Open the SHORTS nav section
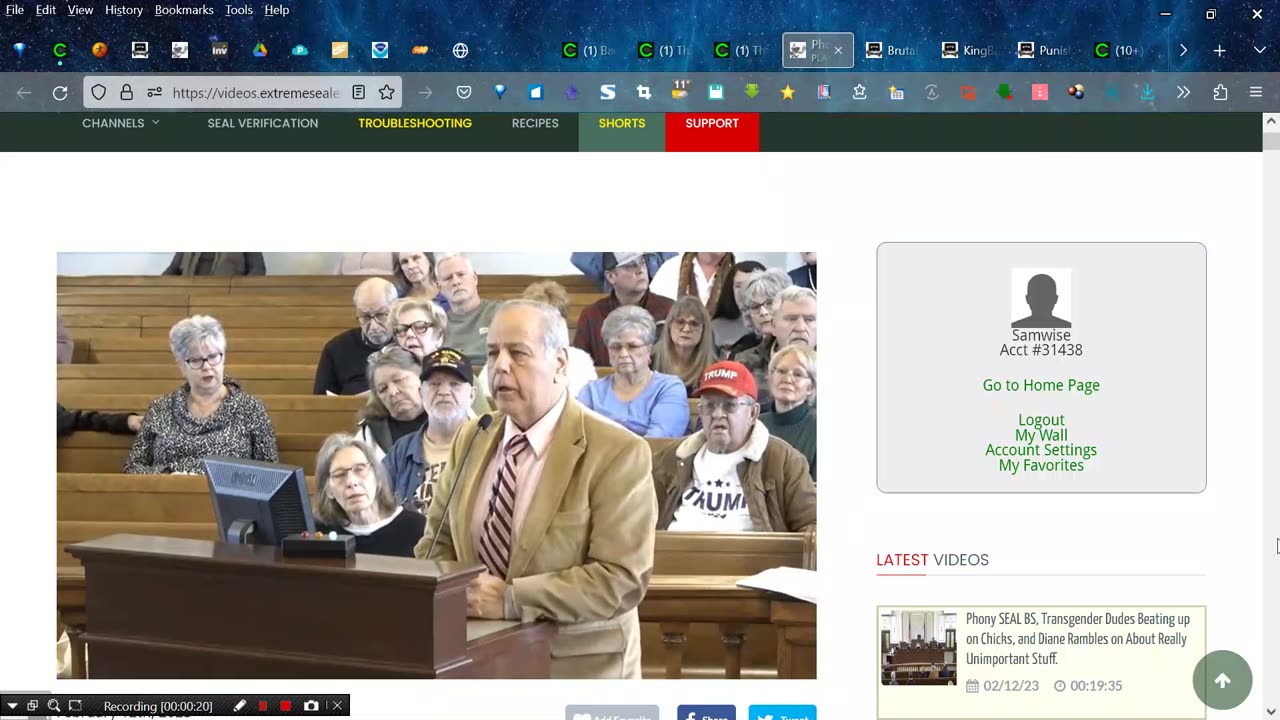 (x=622, y=123)
